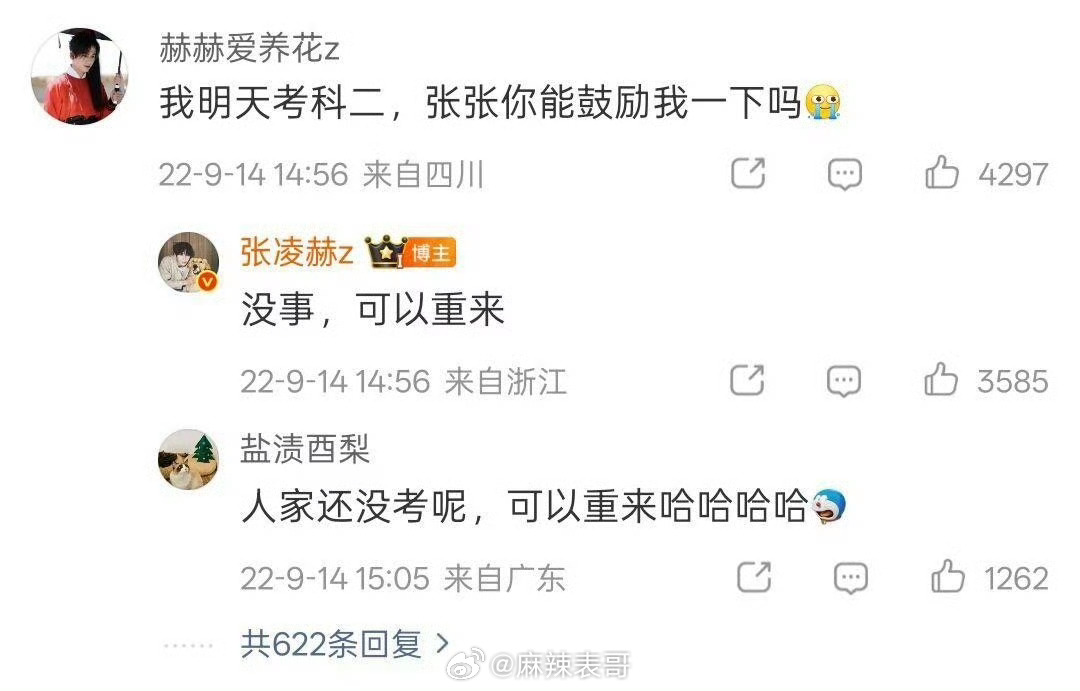Open 赫赫爱养花z's profile avatar
This screenshot has width=1080, height=691.
(x=80, y=76)
